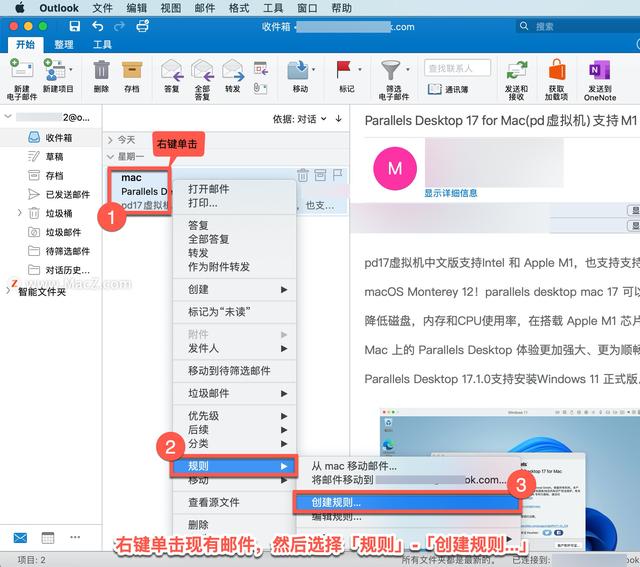
Task: Open the 依据: 对话 sort dropdown
Action: pos(300,119)
